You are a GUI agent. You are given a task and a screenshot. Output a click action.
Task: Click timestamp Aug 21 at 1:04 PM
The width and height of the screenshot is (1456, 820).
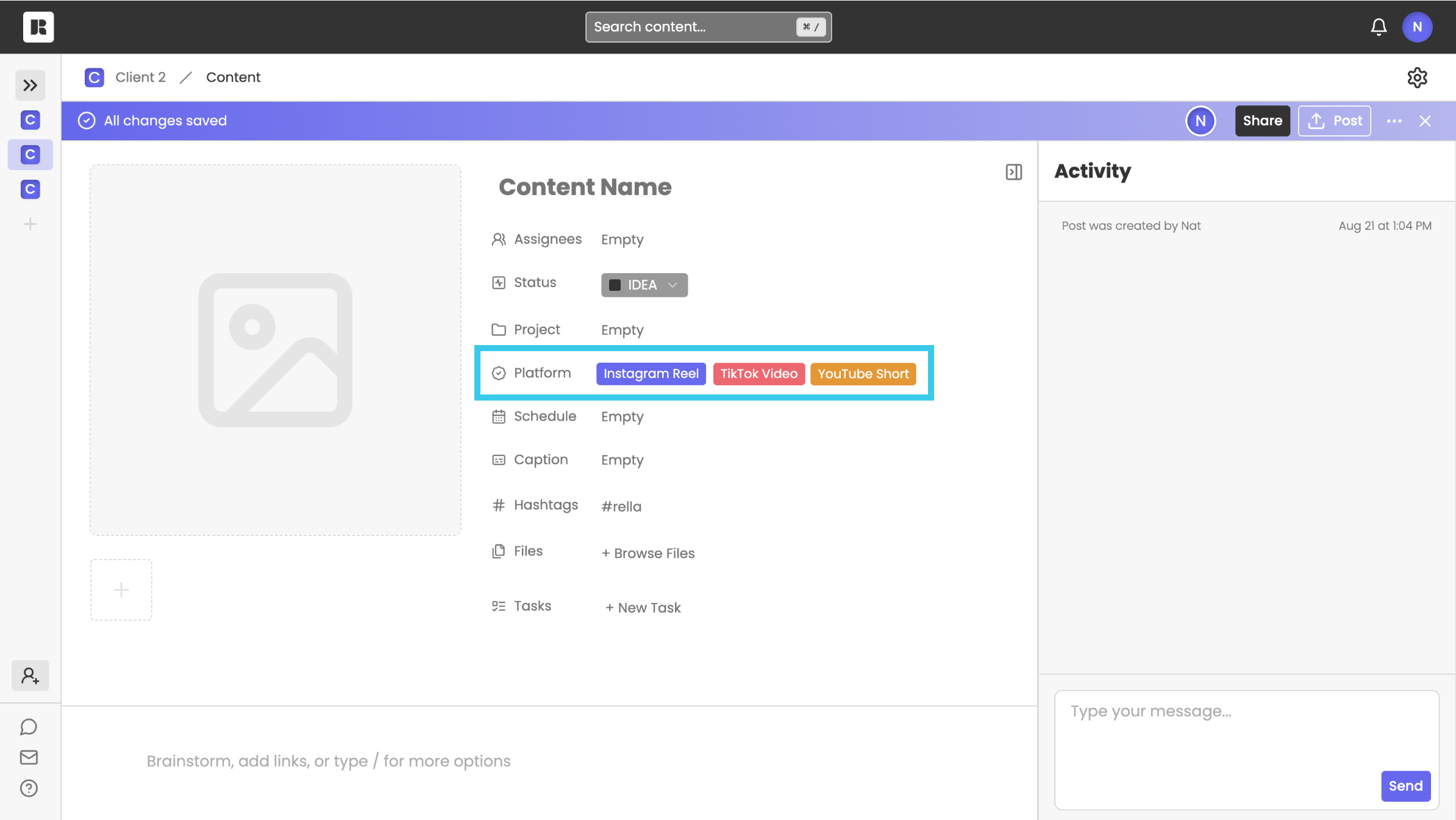tap(1385, 226)
